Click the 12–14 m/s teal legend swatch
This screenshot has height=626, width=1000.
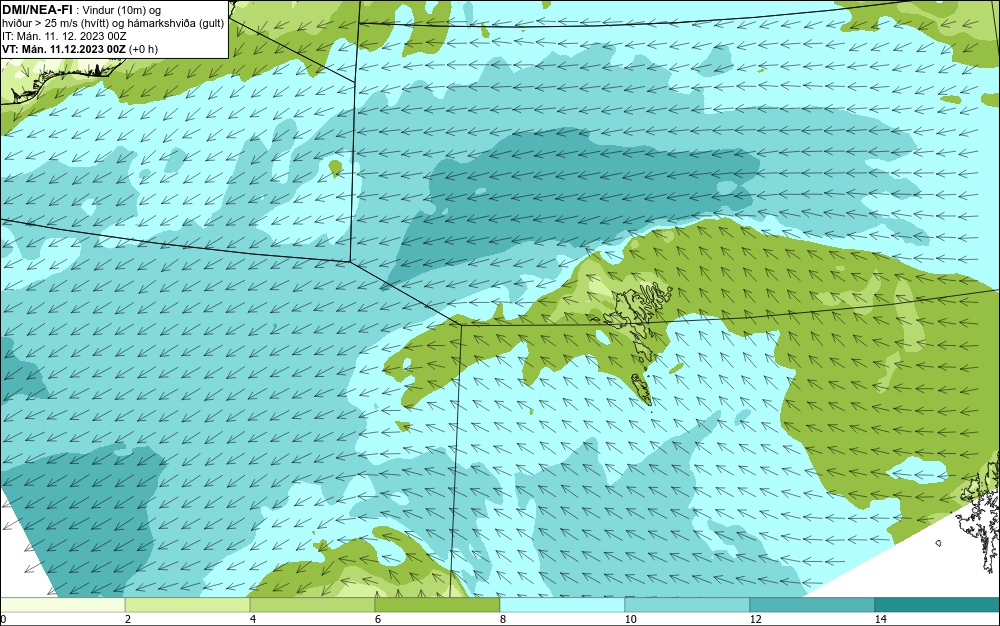[812, 605]
